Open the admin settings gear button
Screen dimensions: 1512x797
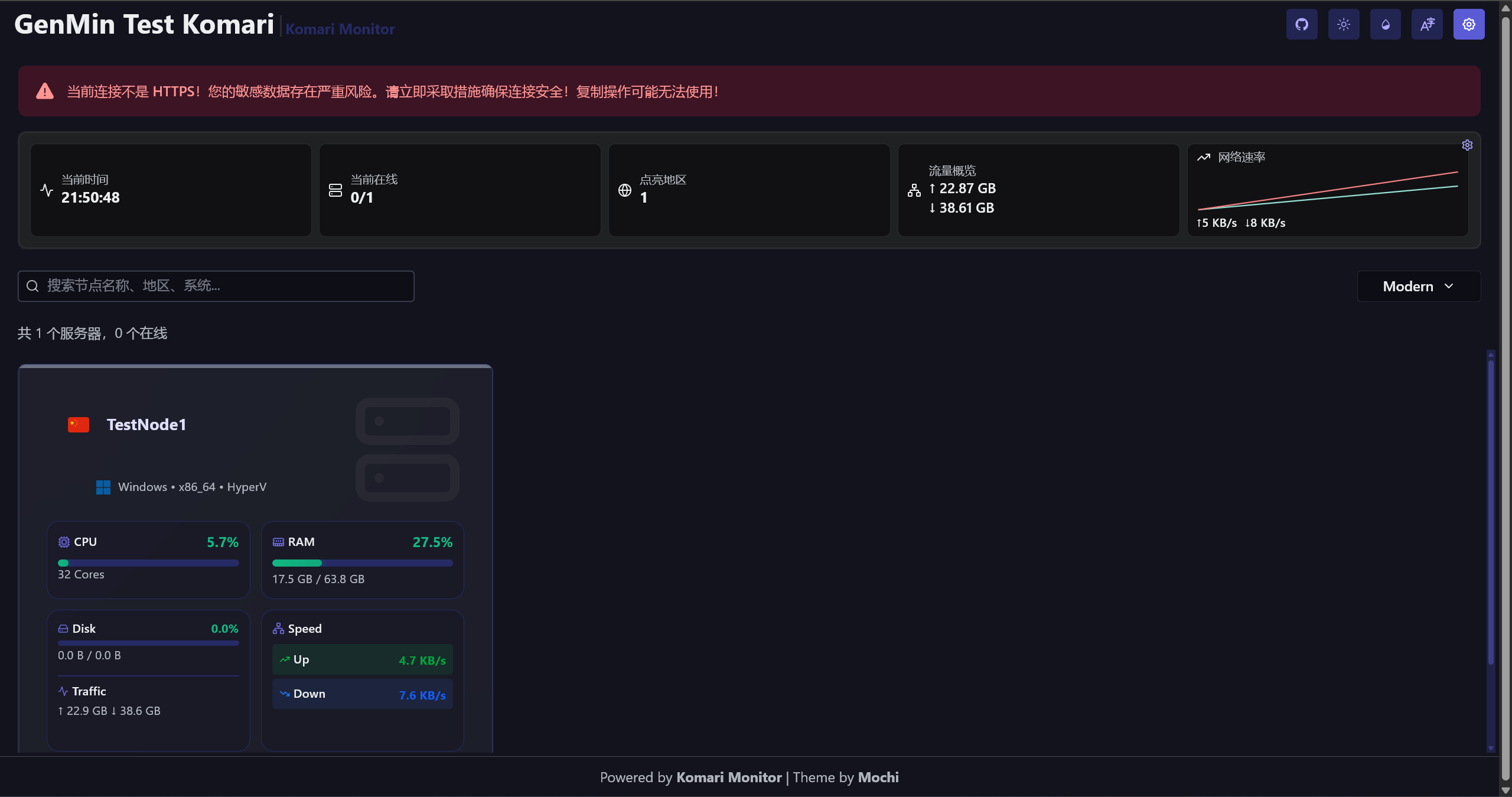tap(1469, 25)
